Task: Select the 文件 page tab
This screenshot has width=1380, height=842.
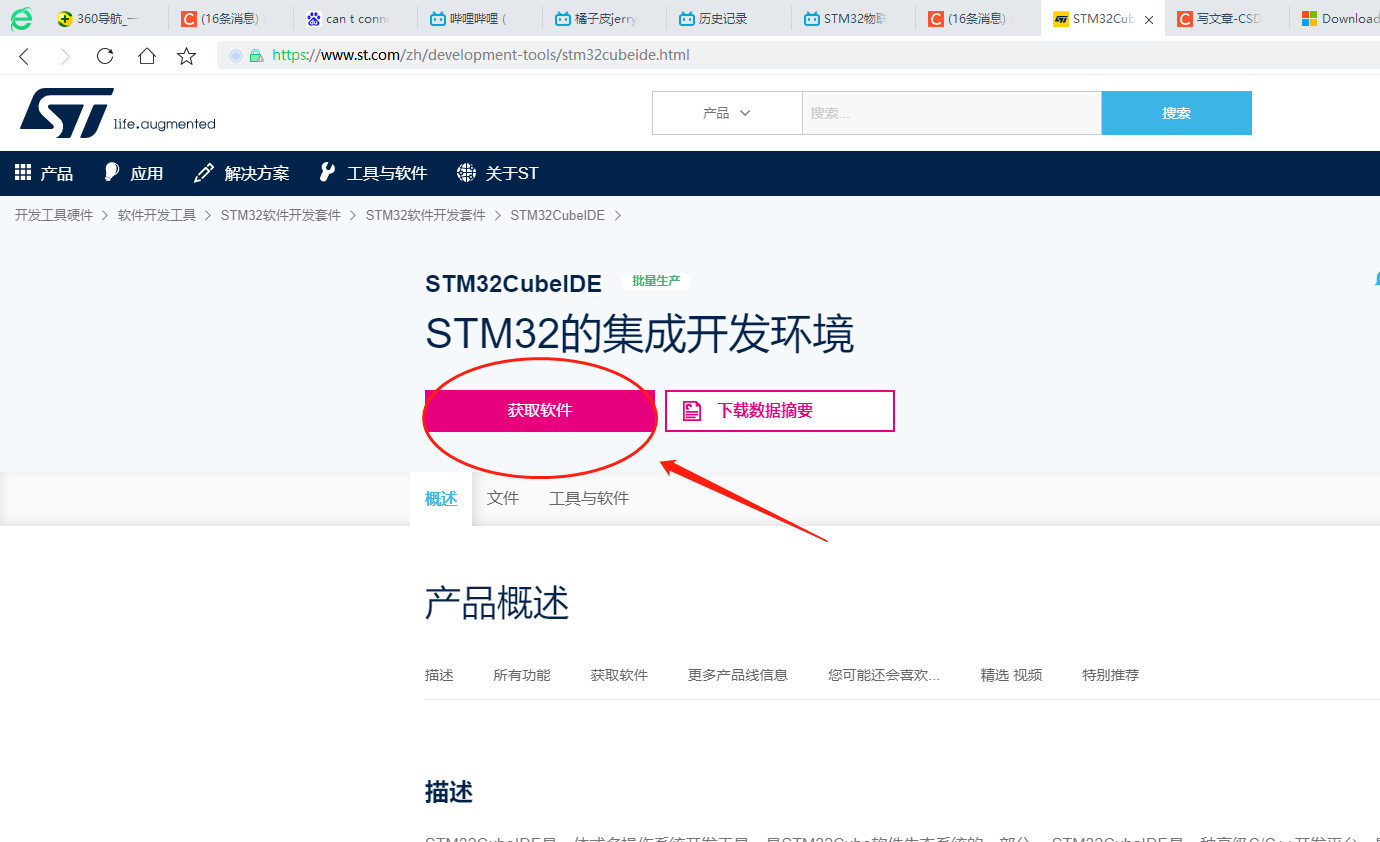Action: pos(503,498)
